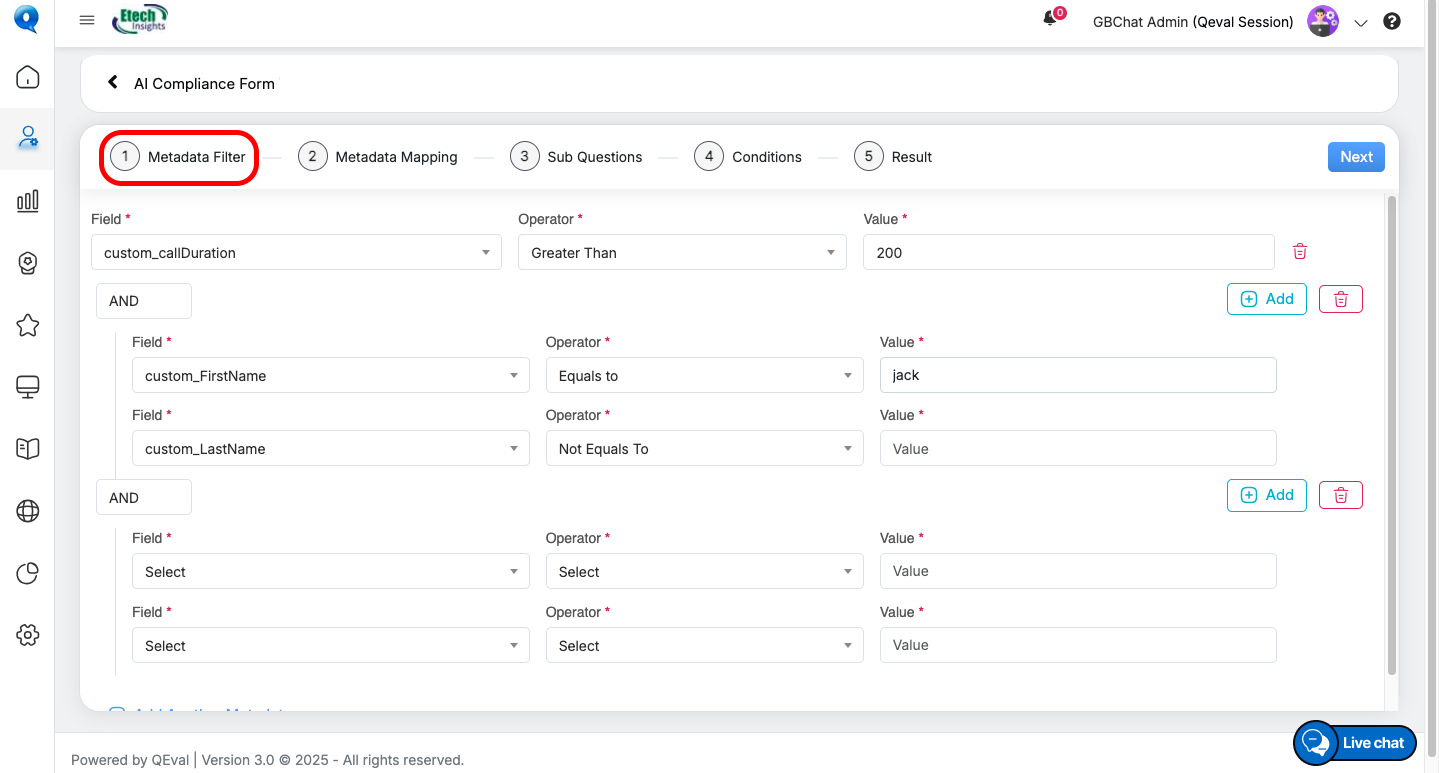Click the help question mark icon

click(x=1391, y=21)
